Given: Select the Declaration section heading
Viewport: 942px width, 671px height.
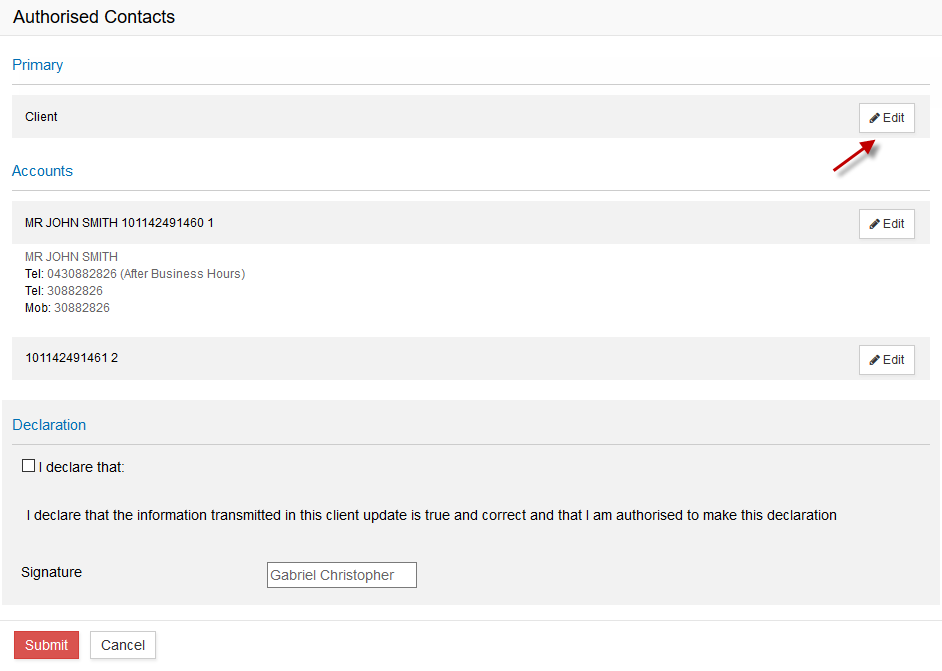Looking at the screenshot, I should point(49,425).
